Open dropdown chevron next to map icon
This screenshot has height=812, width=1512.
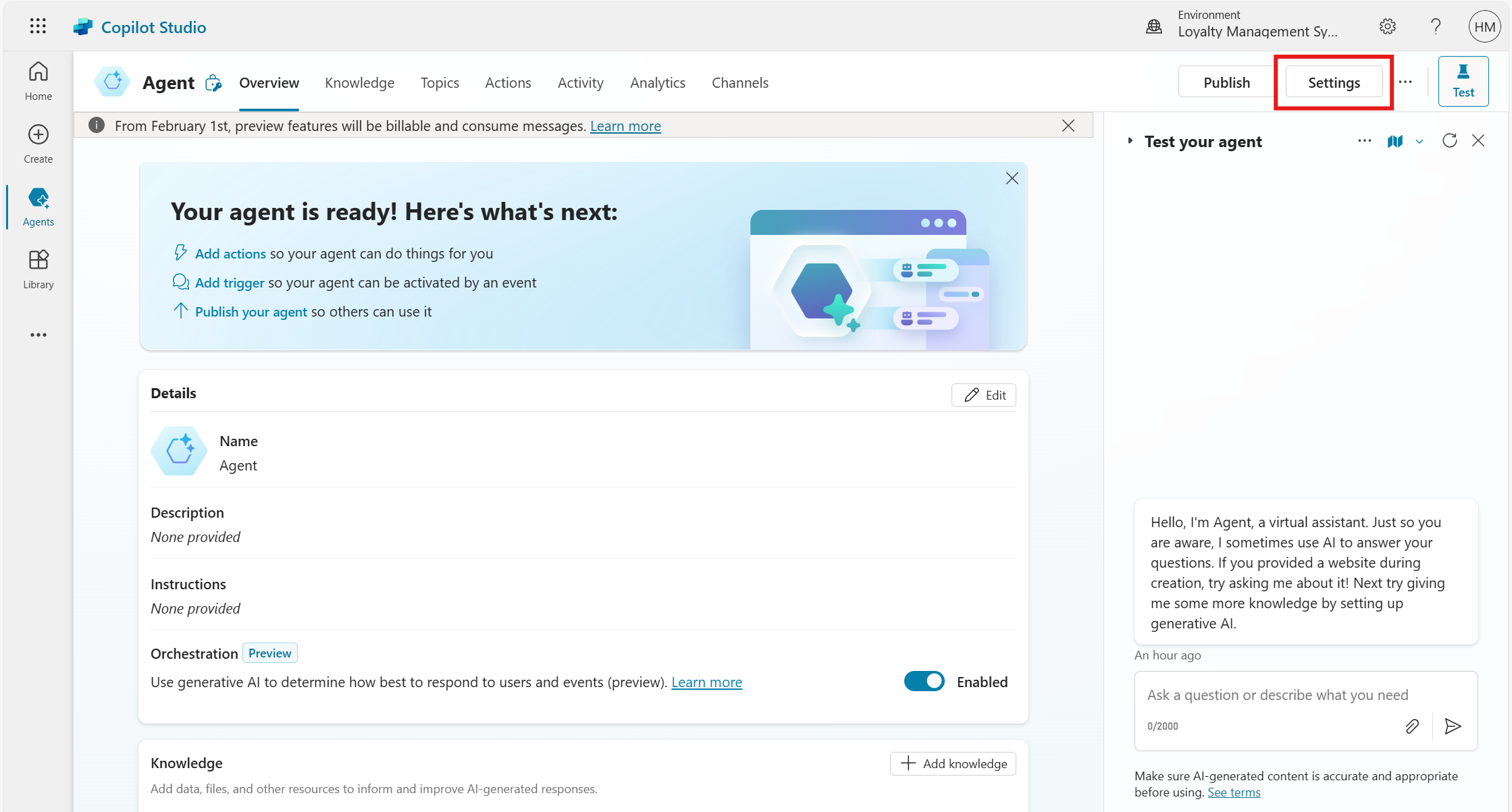tap(1419, 141)
